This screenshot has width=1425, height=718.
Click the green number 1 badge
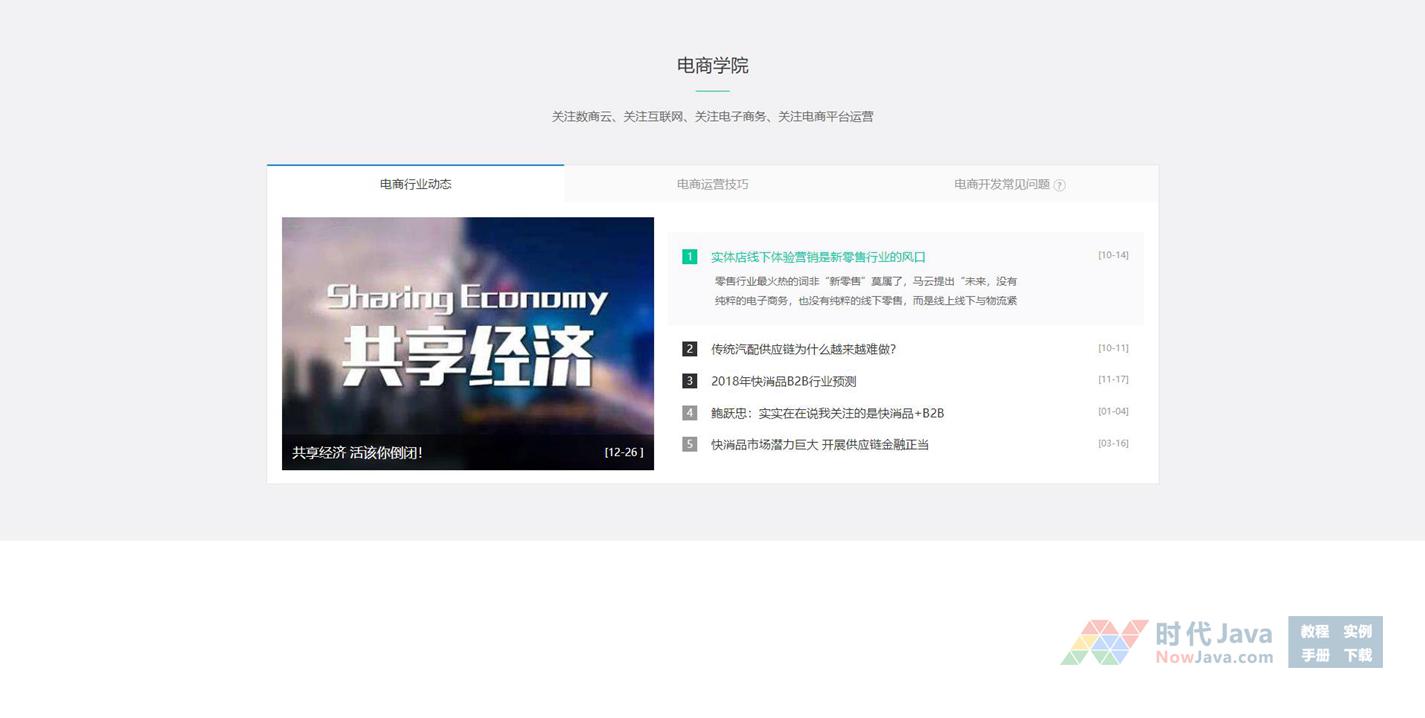pos(689,257)
